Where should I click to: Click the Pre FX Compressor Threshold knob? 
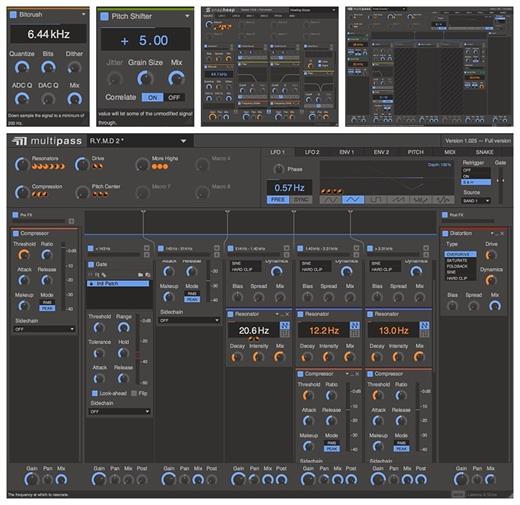tap(23, 255)
